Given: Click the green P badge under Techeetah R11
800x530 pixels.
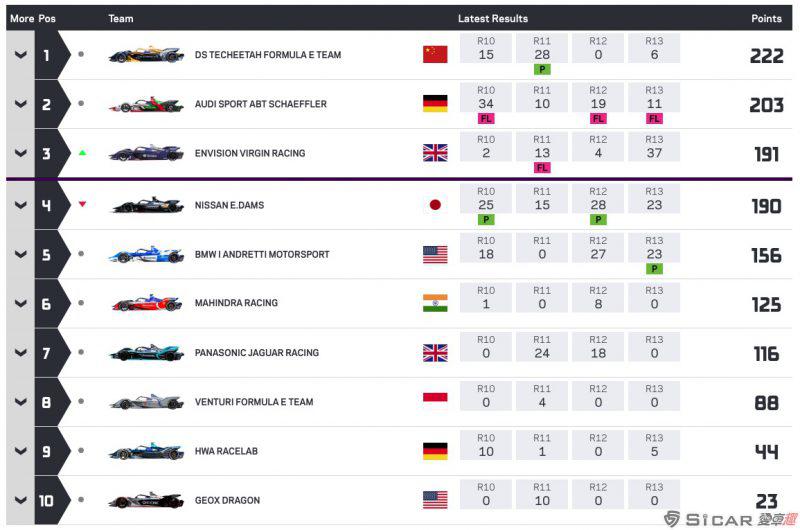Looking at the screenshot, I should click(542, 69).
